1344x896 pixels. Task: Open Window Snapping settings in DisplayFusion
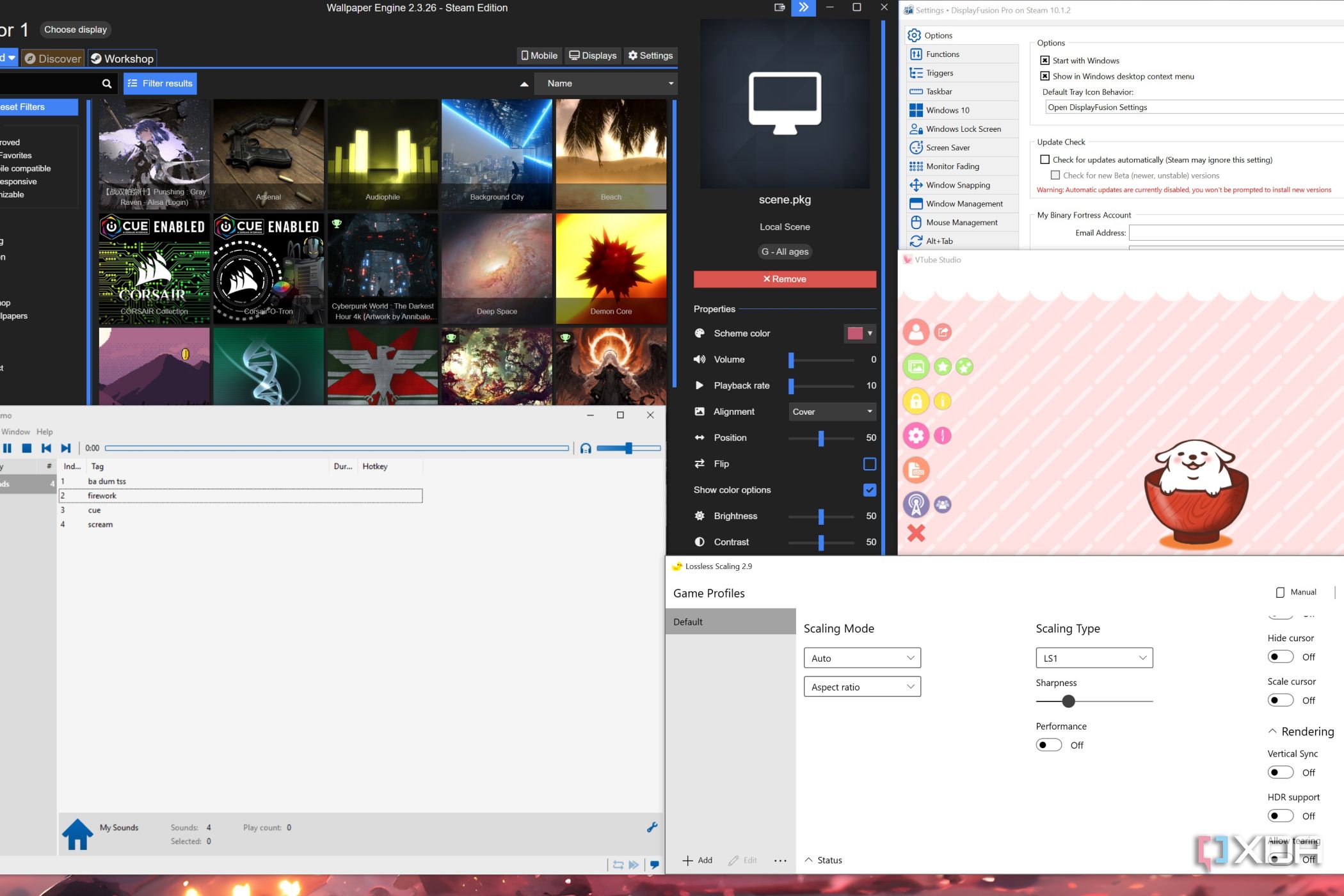click(x=957, y=185)
